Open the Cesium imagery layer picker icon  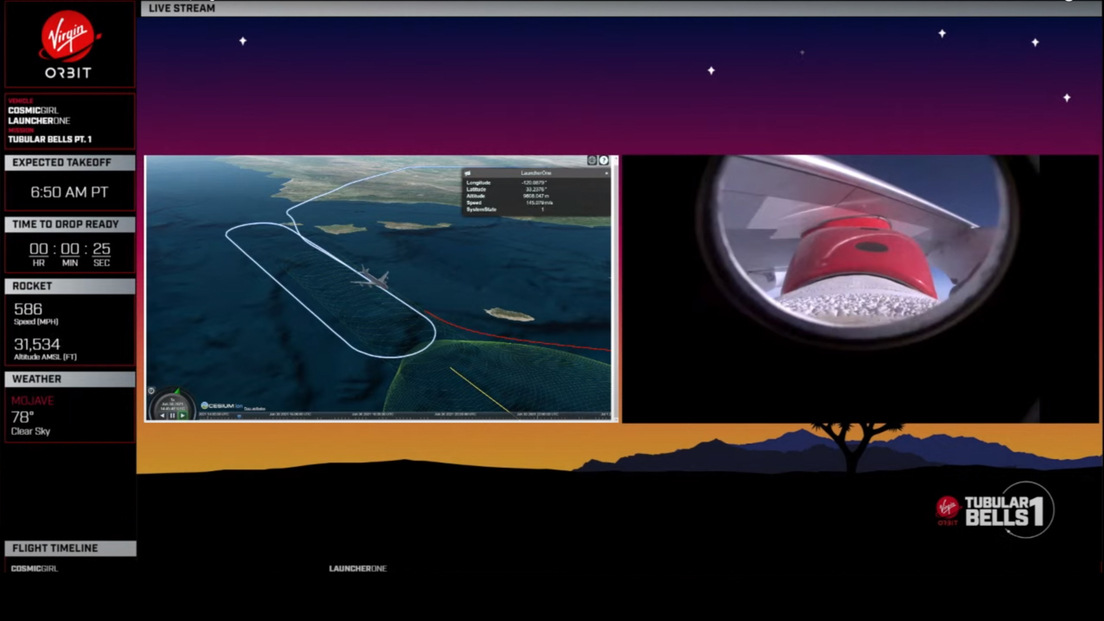click(592, 161)
